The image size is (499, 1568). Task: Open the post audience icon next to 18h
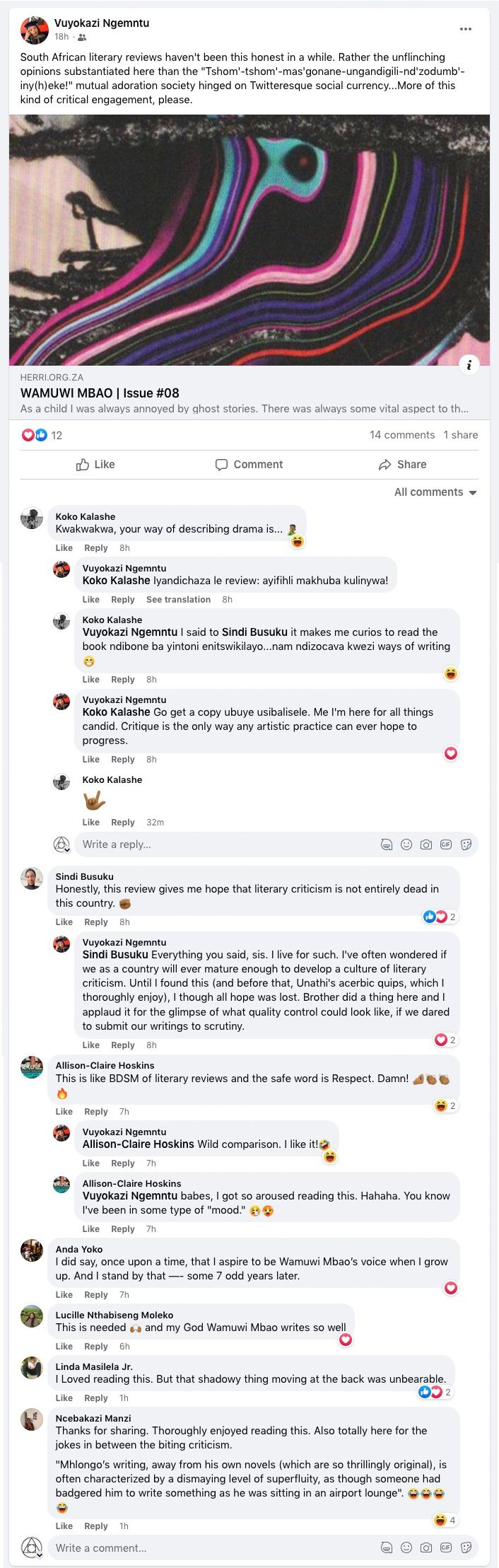(x=82, y=37)
